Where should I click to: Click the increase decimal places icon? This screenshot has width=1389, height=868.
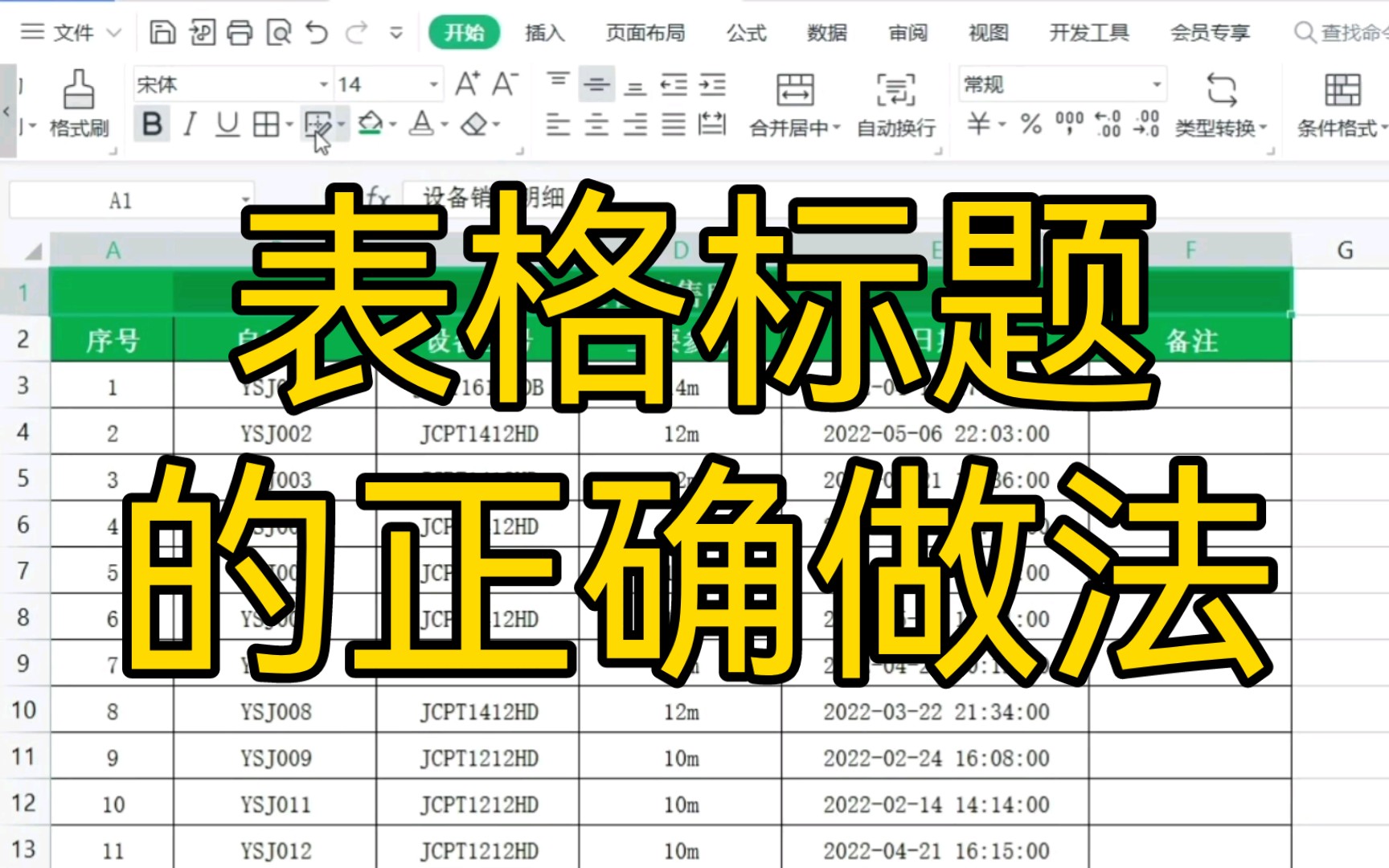pos(1108,125)
